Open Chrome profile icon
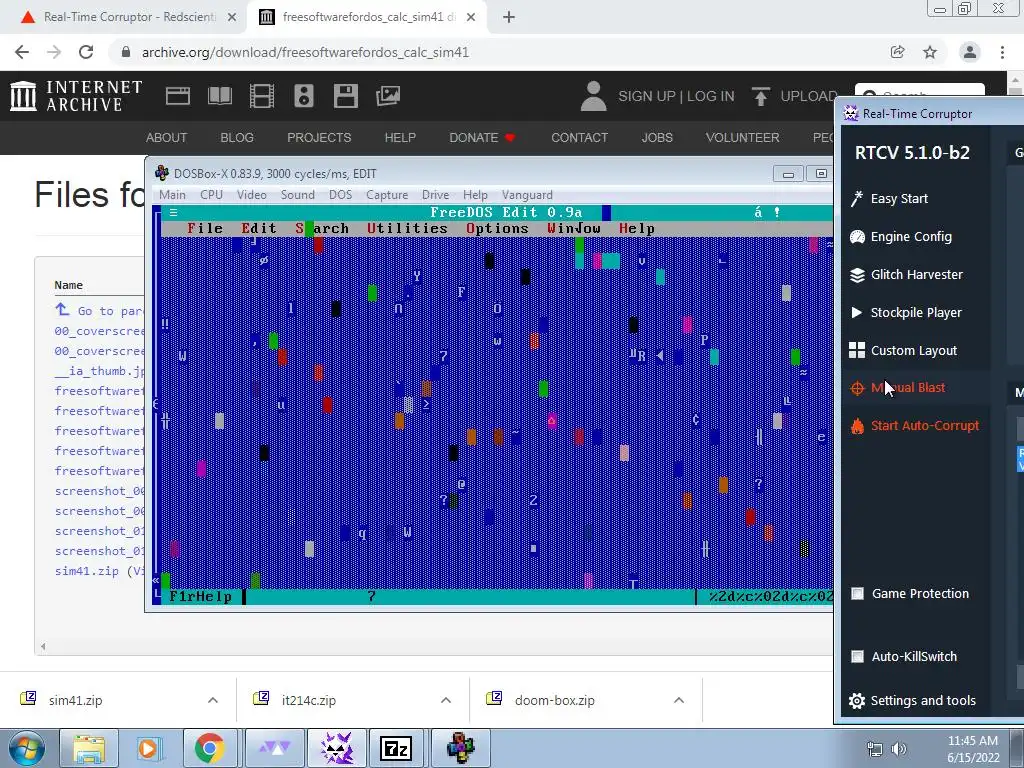 point(970,52)
